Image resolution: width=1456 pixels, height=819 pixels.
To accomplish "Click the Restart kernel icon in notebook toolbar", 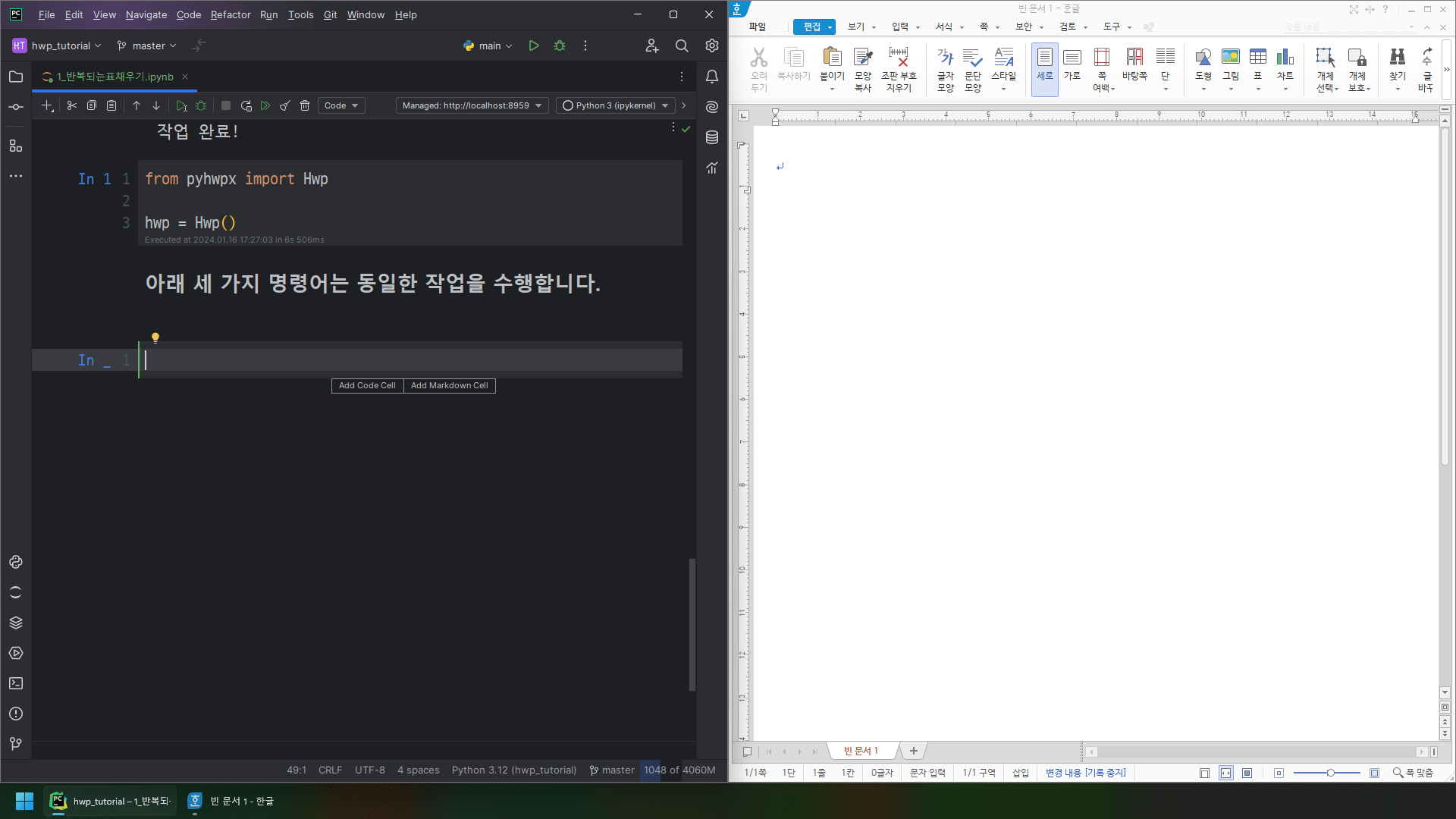I will (246, 106).
